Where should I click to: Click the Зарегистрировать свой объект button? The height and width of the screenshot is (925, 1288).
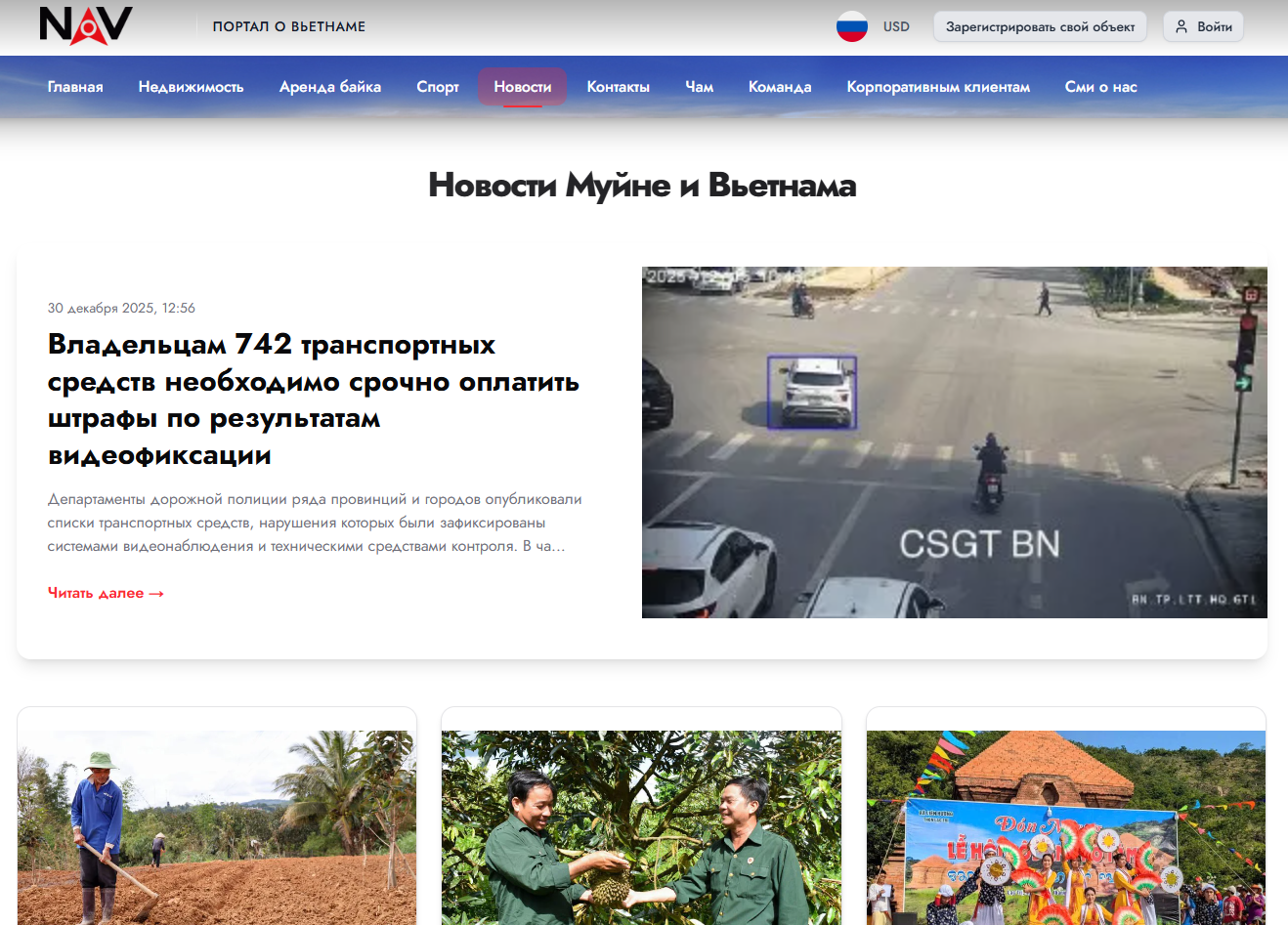(1040, 26)
